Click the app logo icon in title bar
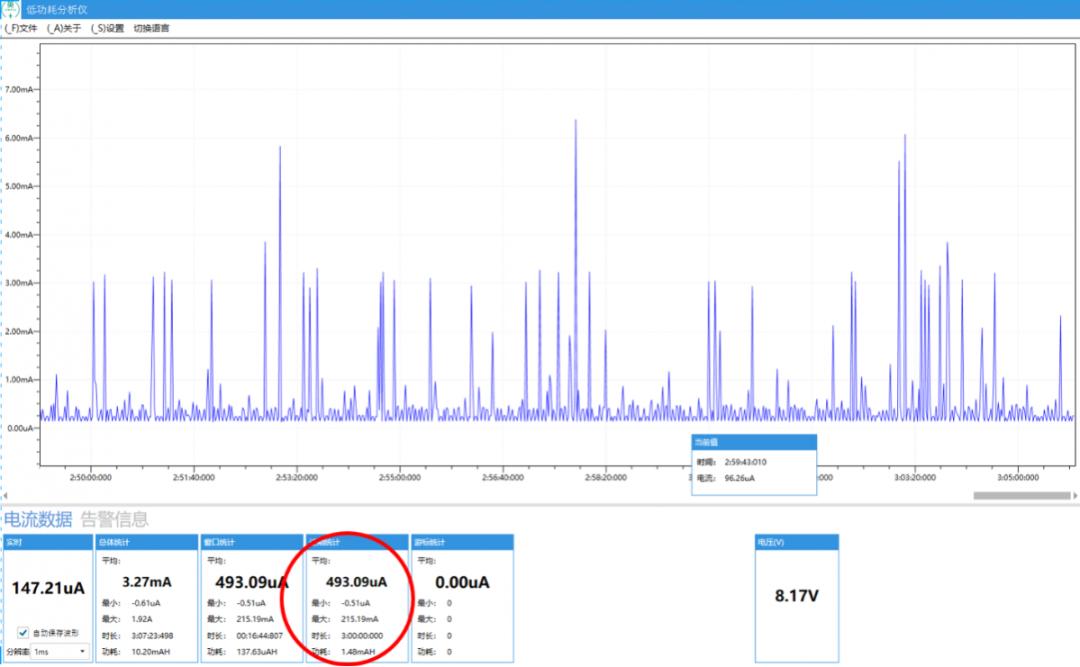 tap(11, 9)
